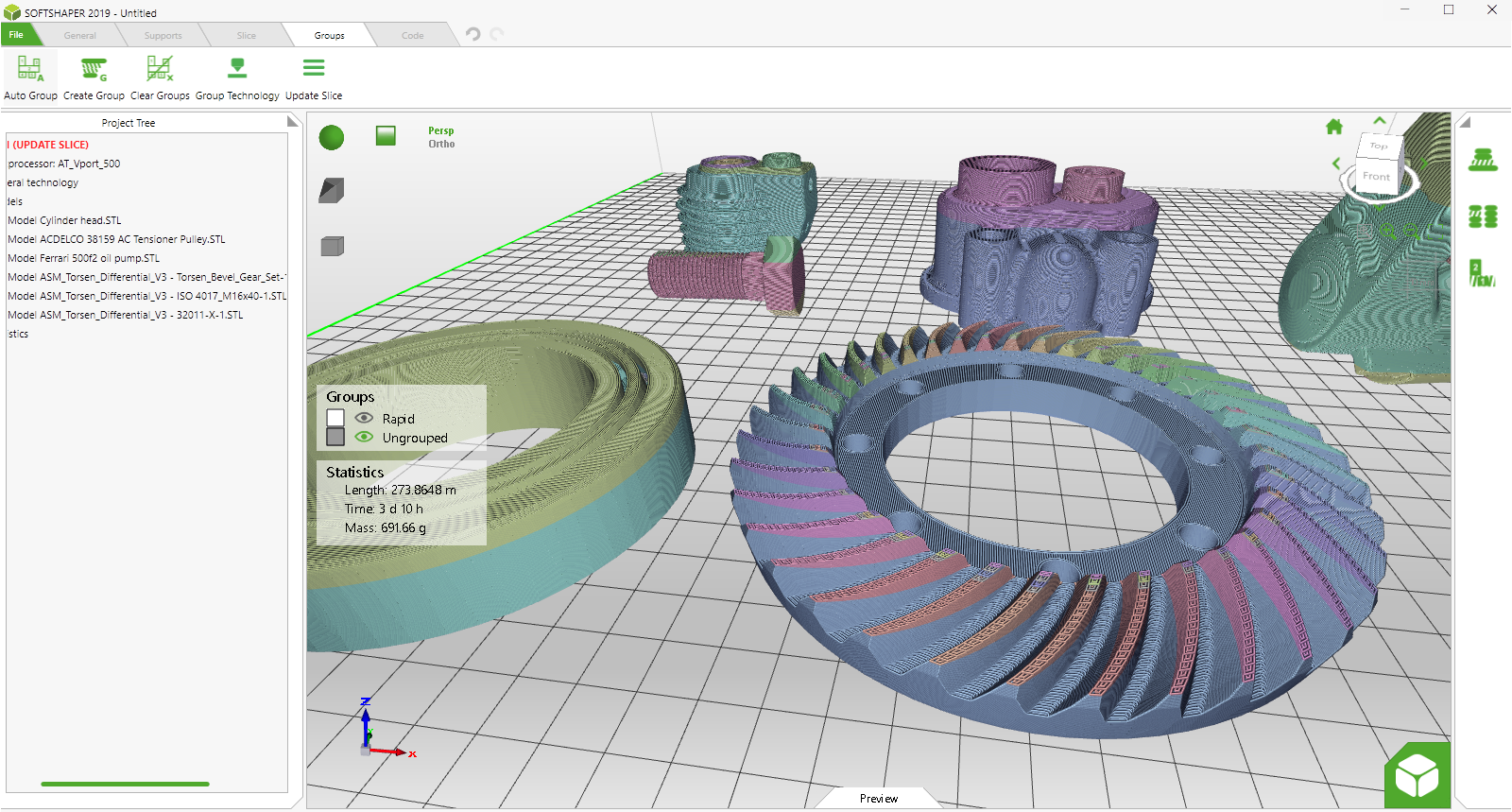The width and height of the screenshot is (1512, 812).
Task: Select the green flat square view mode
Action: (386, 136)
